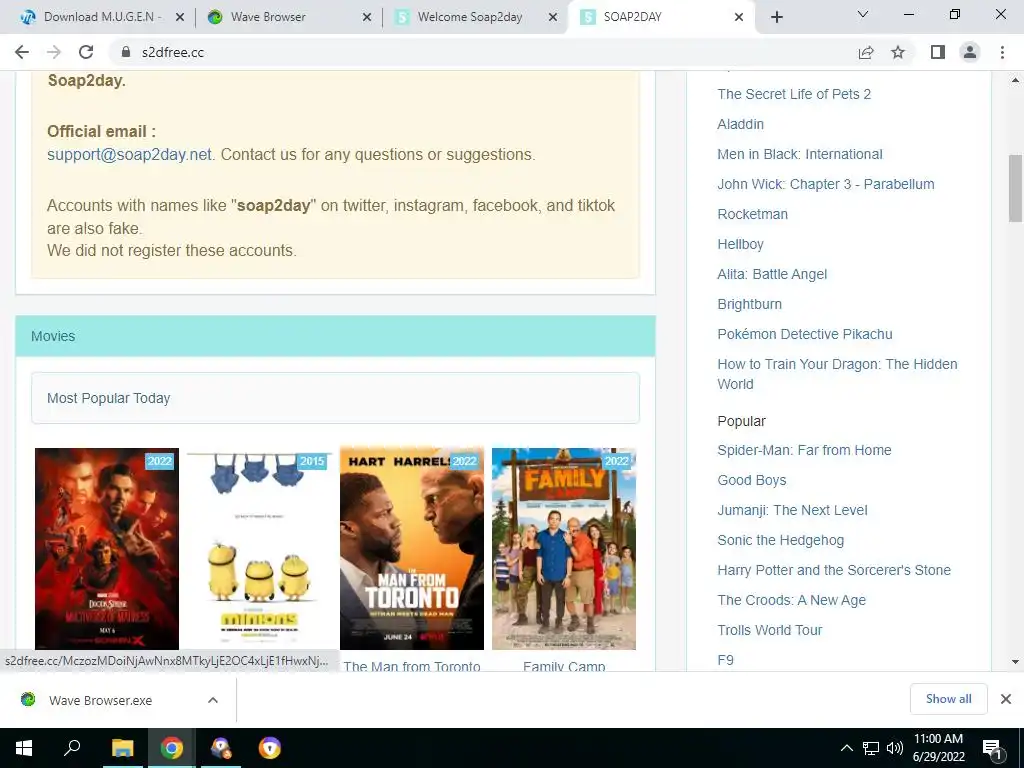Open Windows taskbar search
The width and height of the screenshot is (1024, 768).
72,748
